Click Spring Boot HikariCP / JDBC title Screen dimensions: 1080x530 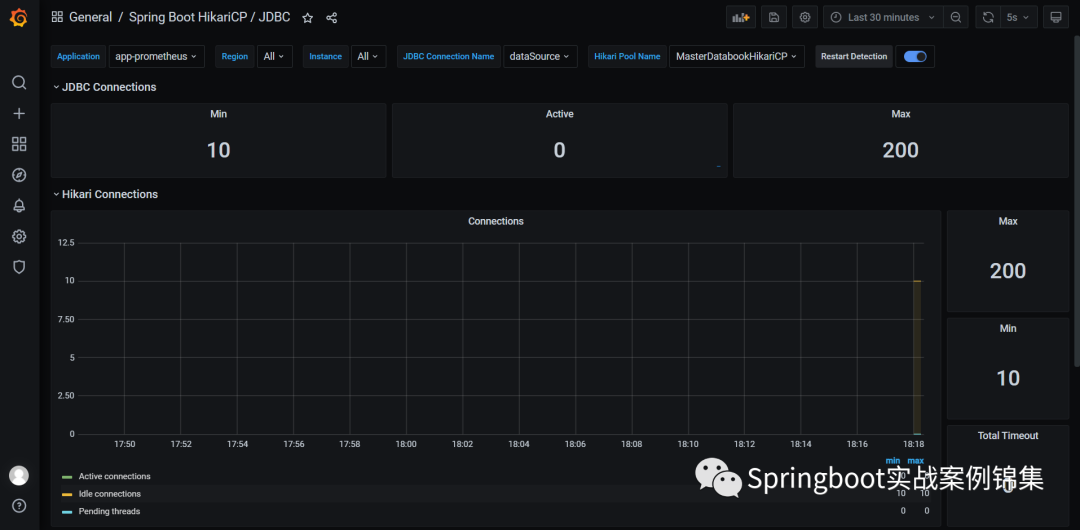tap(209, 17)
